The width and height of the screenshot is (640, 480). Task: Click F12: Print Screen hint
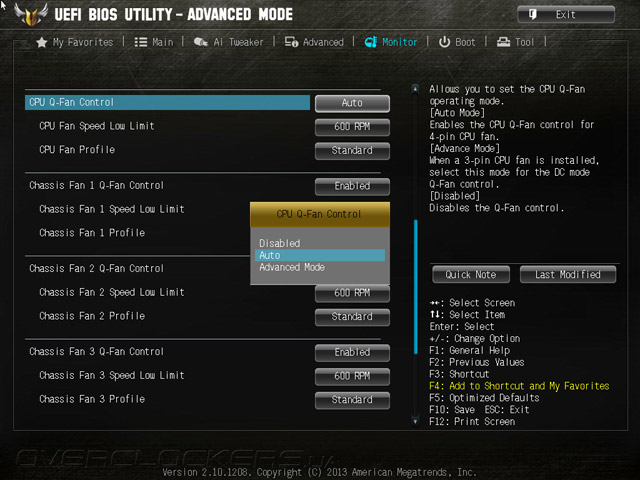472,422
